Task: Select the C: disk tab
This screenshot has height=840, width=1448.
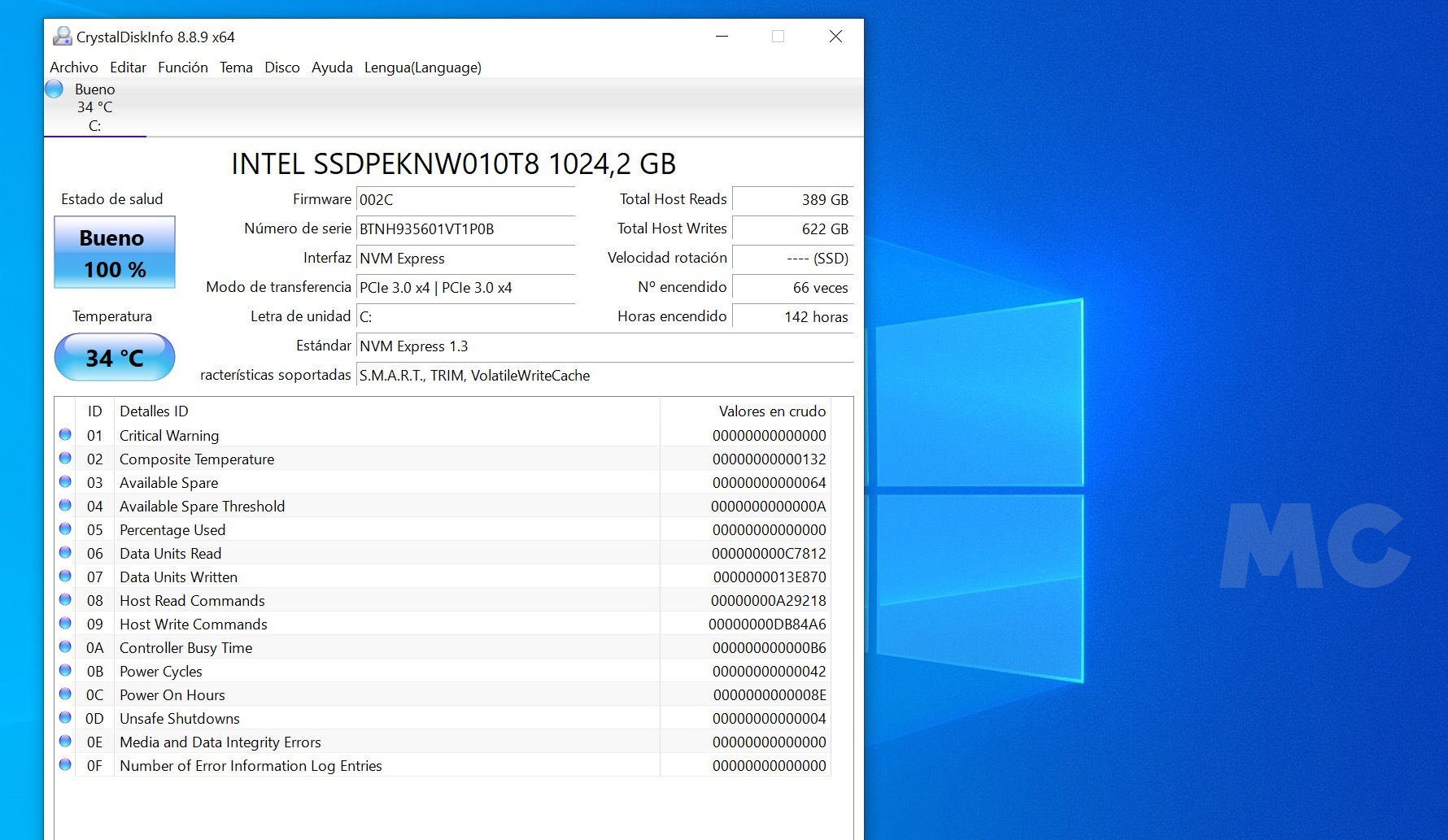Action: pyautogui.click(x=94, y=108)
